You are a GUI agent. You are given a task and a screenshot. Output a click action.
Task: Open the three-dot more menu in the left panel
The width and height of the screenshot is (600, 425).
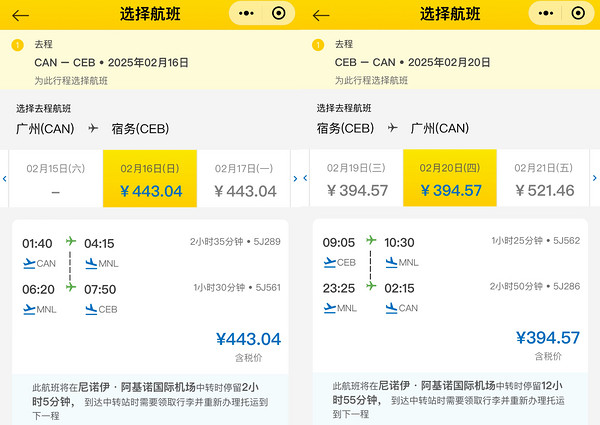(246, 14)
